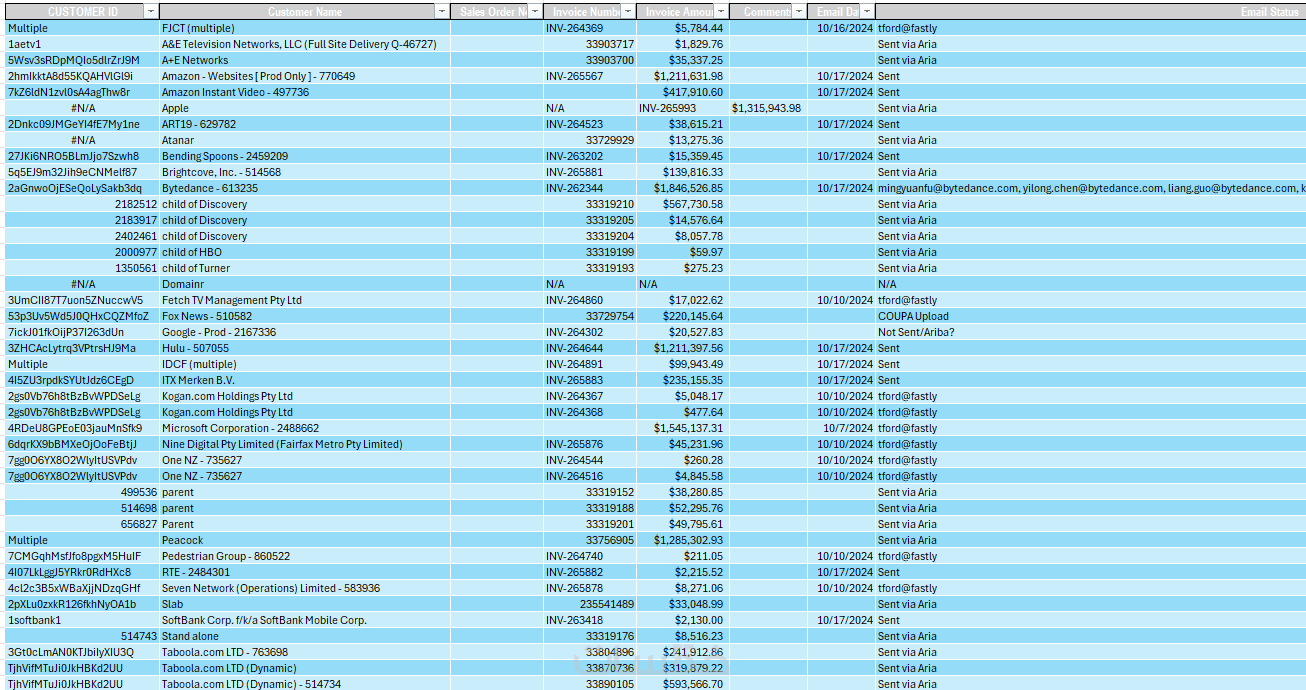1306x690 pixels.
Task: Click the 'Peacock' customer cell
Action: tap(305, 540)
